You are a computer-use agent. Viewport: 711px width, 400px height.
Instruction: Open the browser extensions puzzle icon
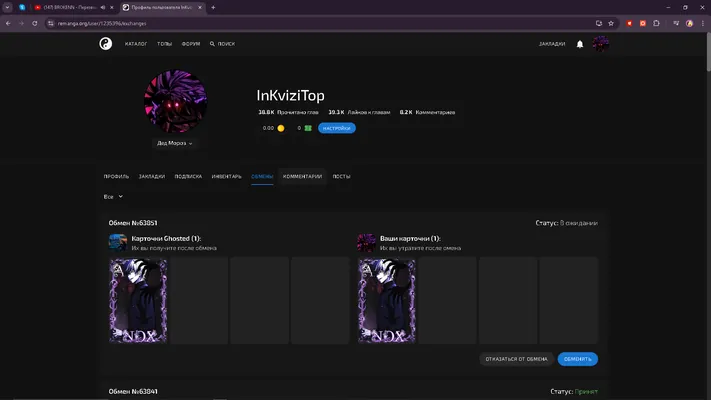pyautogui.click(x=656, y=23)
